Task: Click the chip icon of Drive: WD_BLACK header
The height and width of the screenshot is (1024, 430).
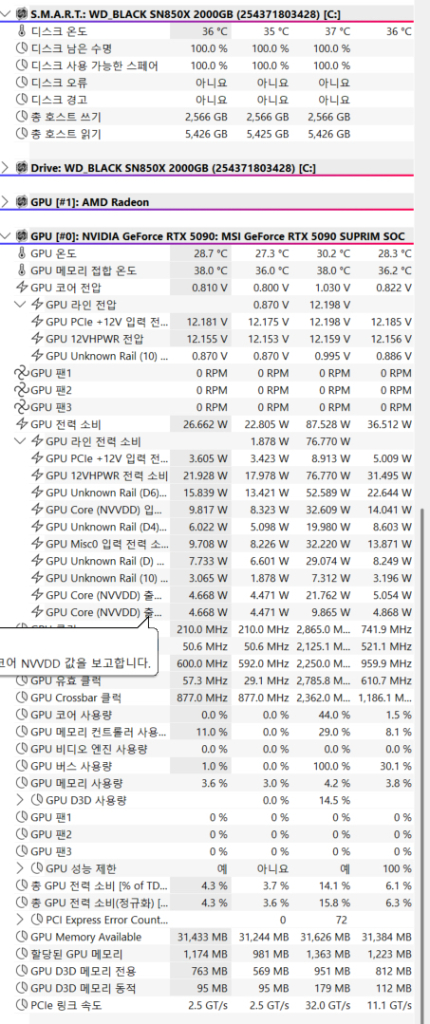Action: (x=21, y=168)
